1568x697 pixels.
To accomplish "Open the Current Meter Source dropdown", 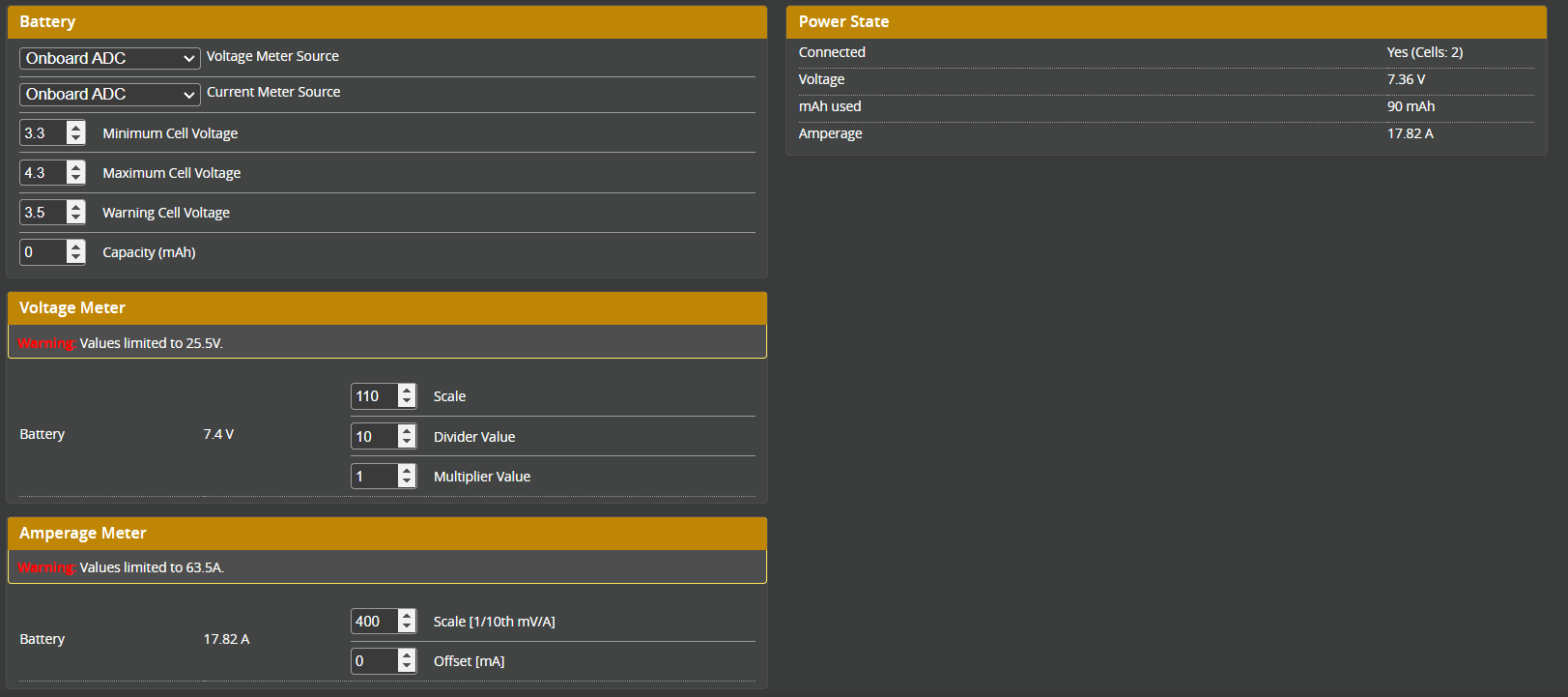I will click(109, 94).
